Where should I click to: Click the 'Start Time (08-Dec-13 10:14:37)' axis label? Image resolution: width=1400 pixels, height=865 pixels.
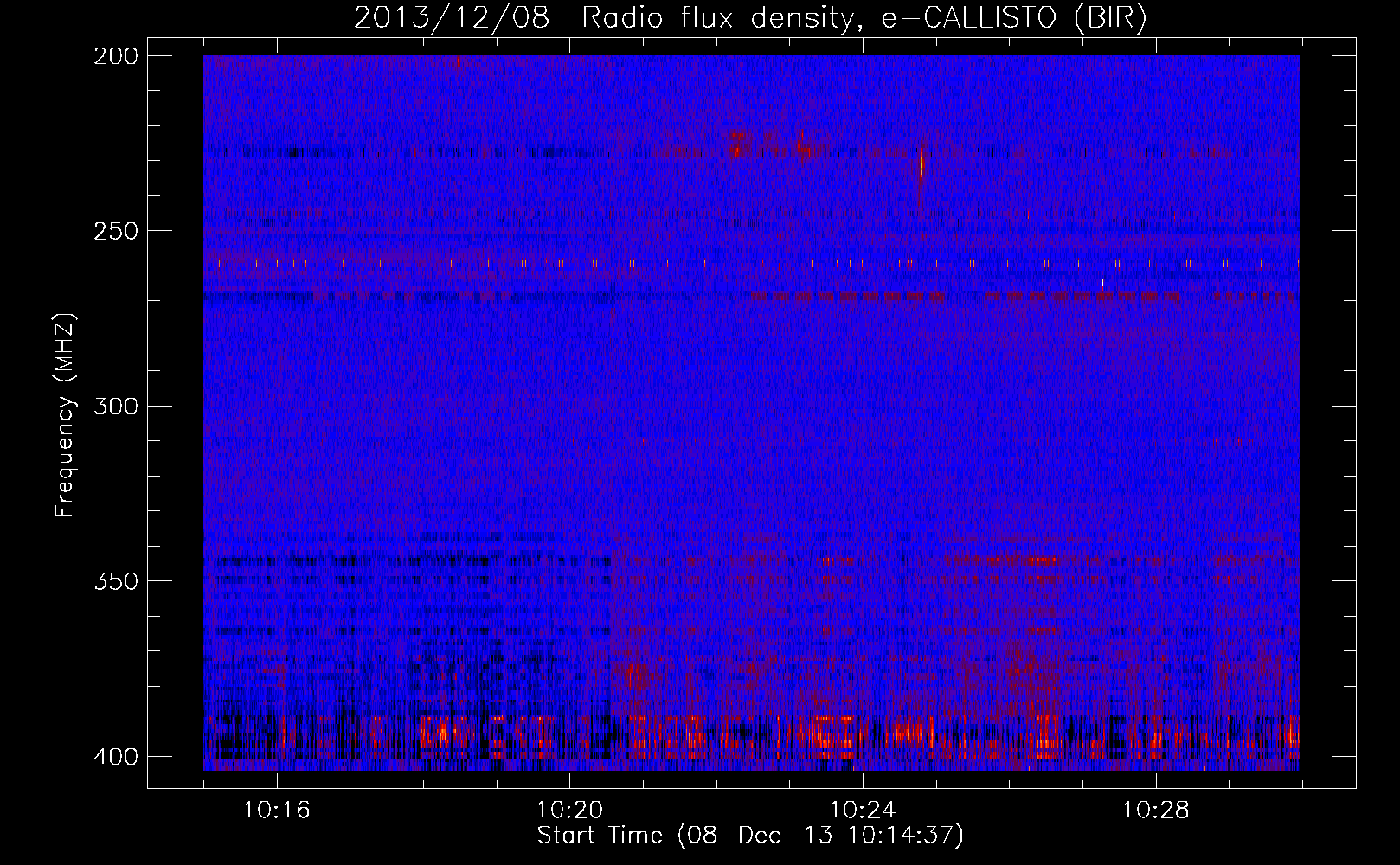[750, 836]
